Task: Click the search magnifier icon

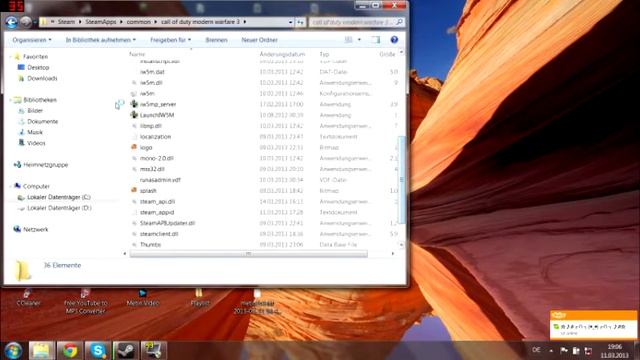Action: [400, 22]
